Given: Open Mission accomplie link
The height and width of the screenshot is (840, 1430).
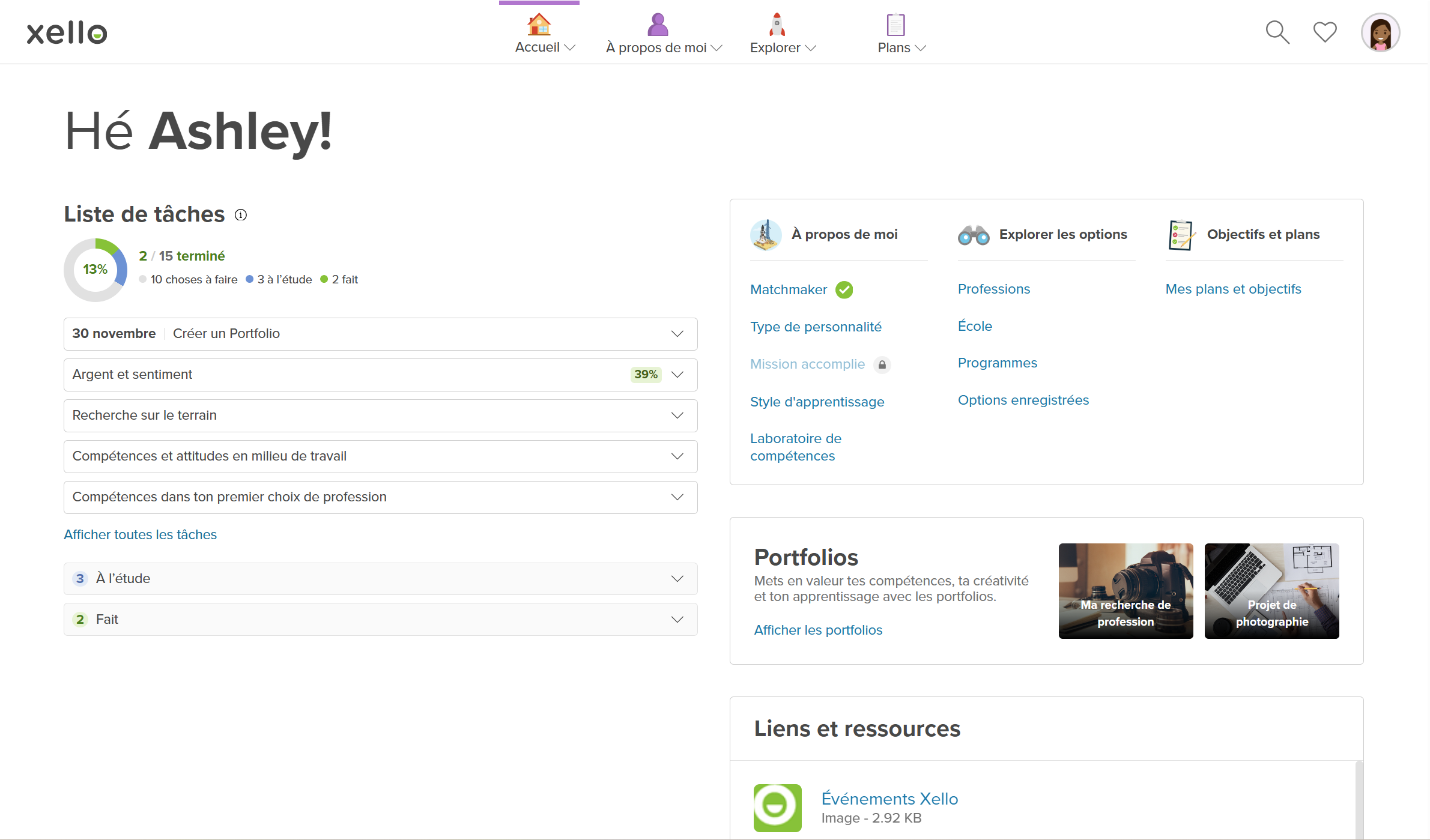Looking at the screenshot, I should (807, 364).
